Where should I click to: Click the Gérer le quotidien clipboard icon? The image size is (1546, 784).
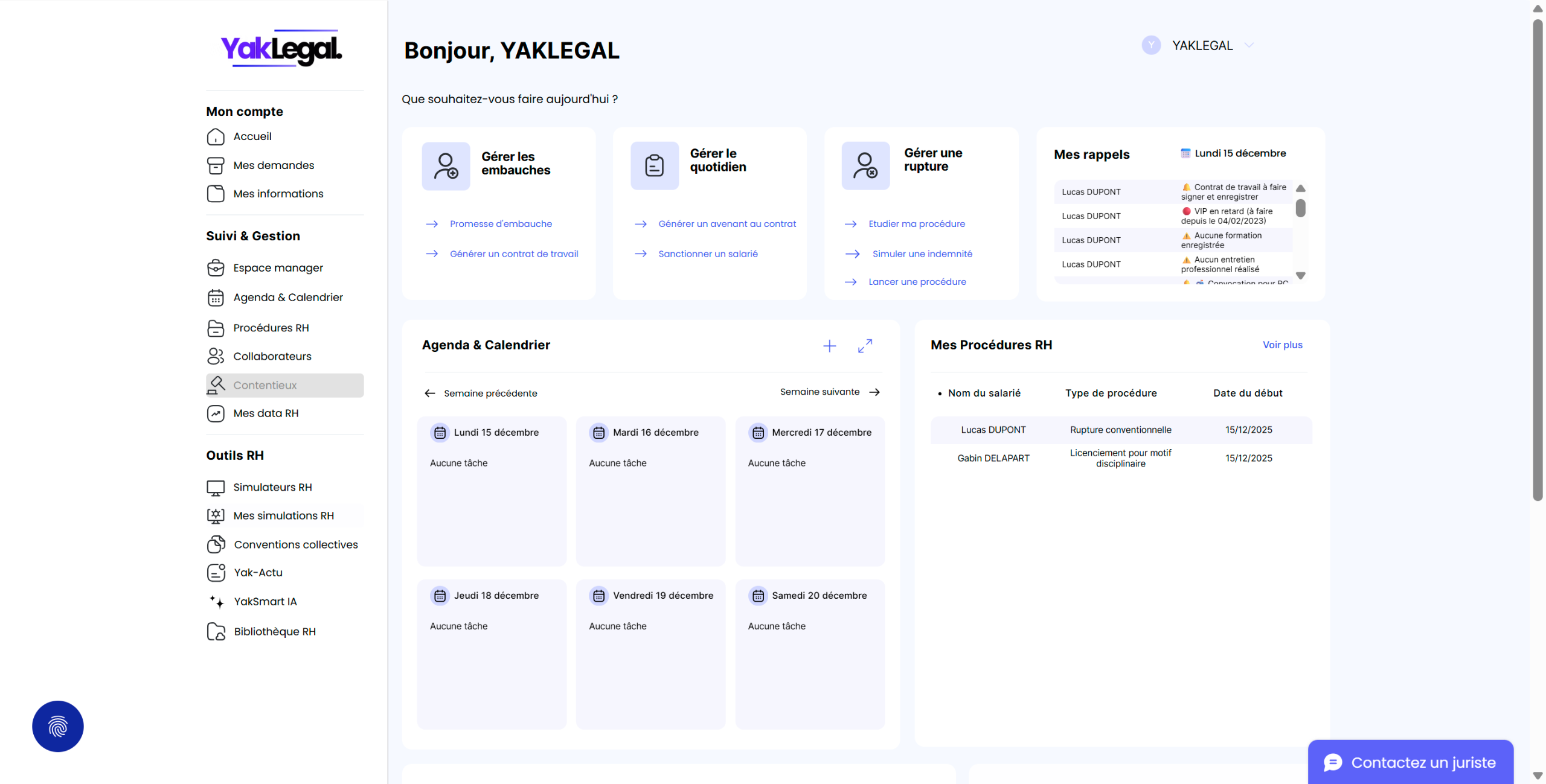pos(655,166)
